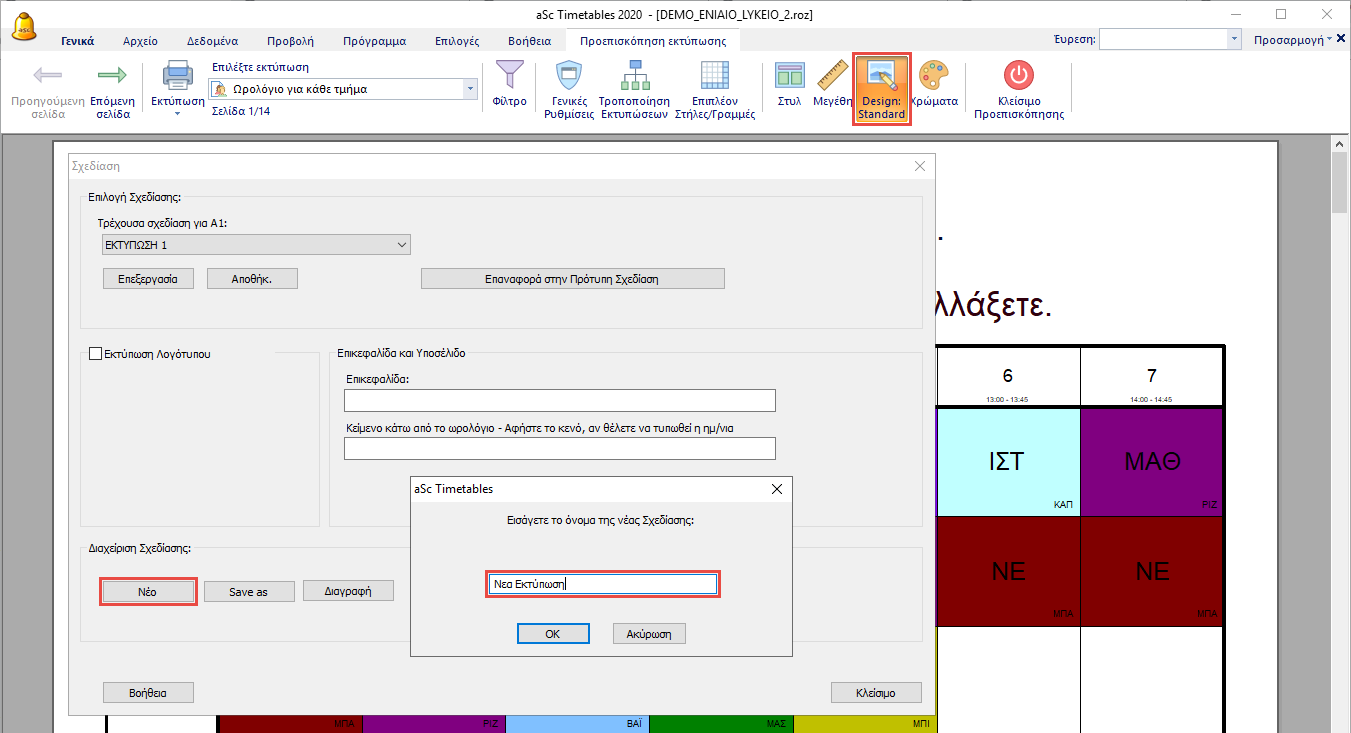The width and height of the screenshot is (1351, 733).
Task: Open Extra Columns/Rows (Επιπλέον Στήλες/Γραμμές) icon
Action: (x=714, y=77)
